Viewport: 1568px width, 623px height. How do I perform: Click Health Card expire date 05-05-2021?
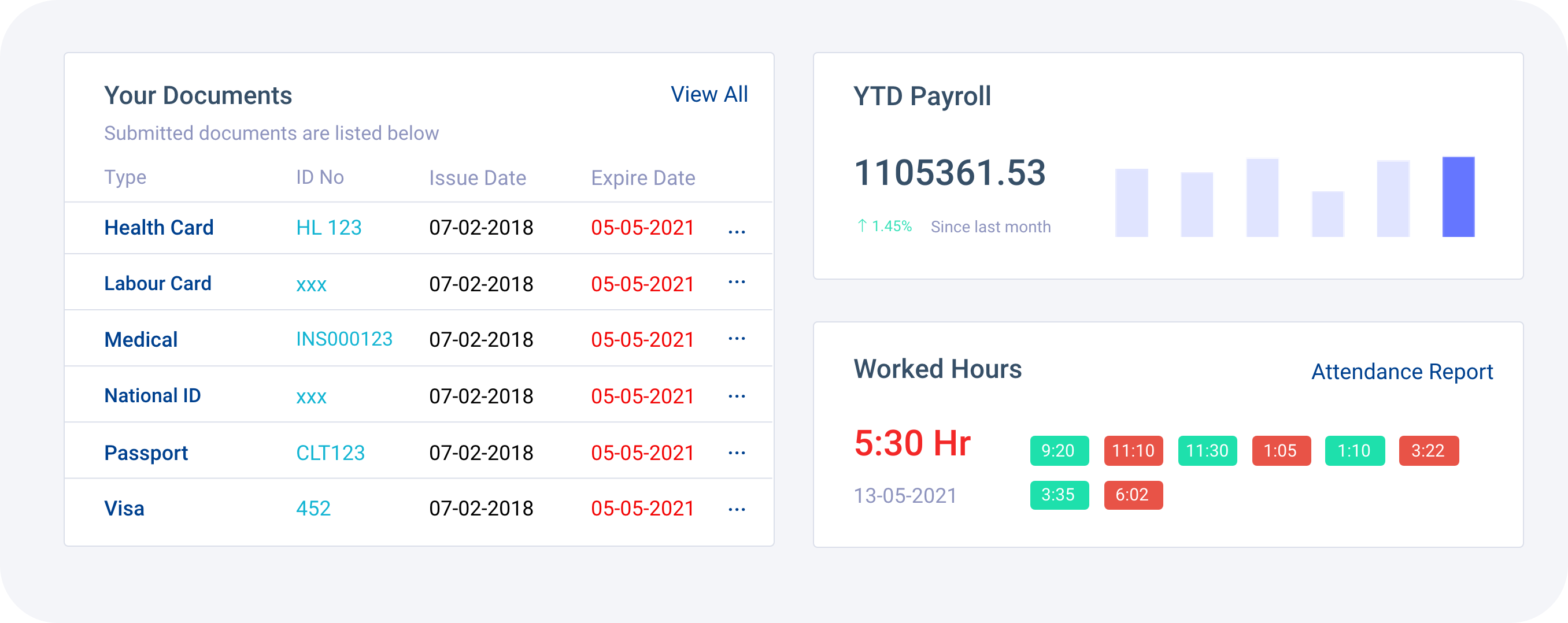(643, 228)
